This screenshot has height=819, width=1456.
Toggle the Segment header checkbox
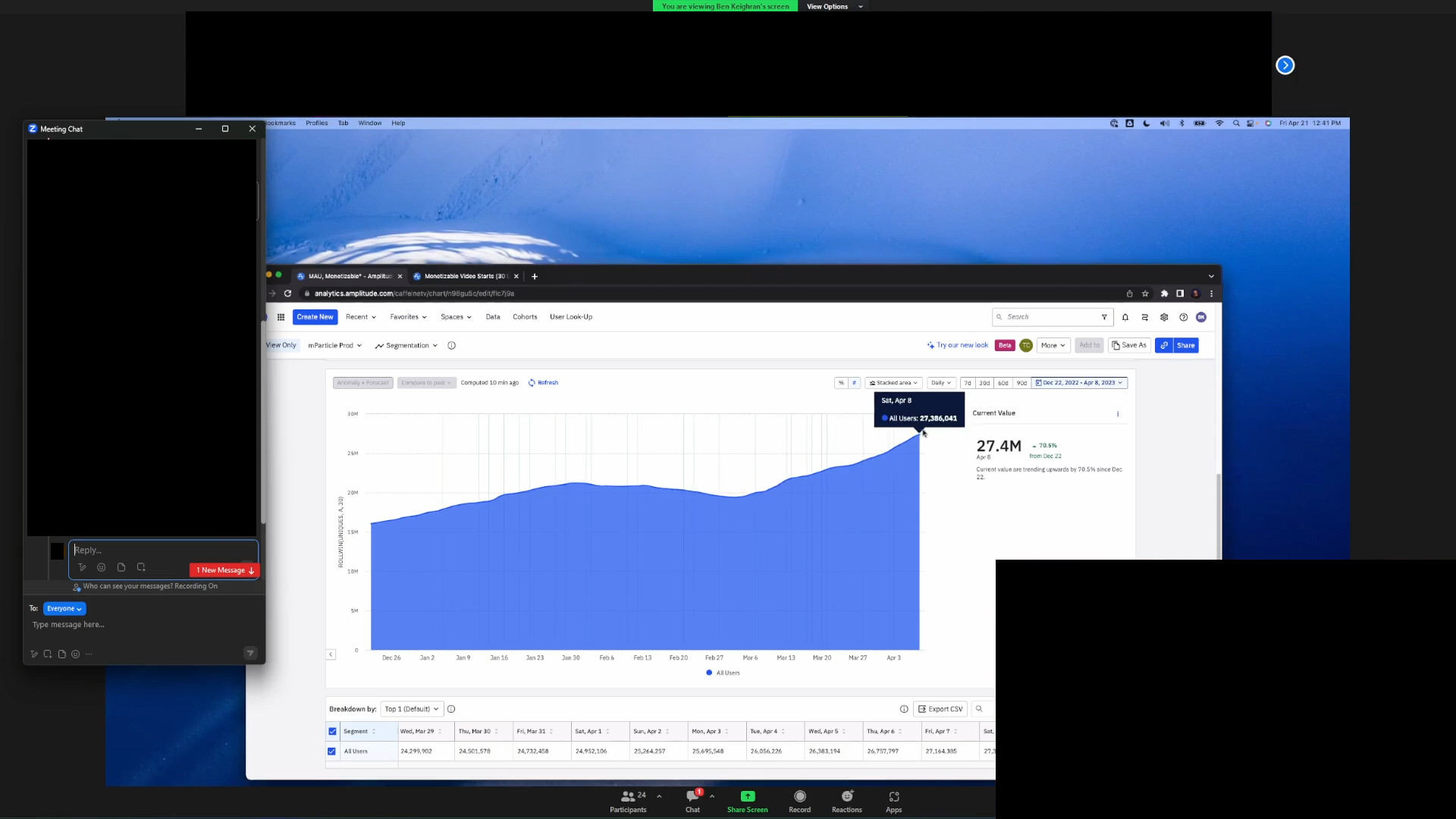332,732
